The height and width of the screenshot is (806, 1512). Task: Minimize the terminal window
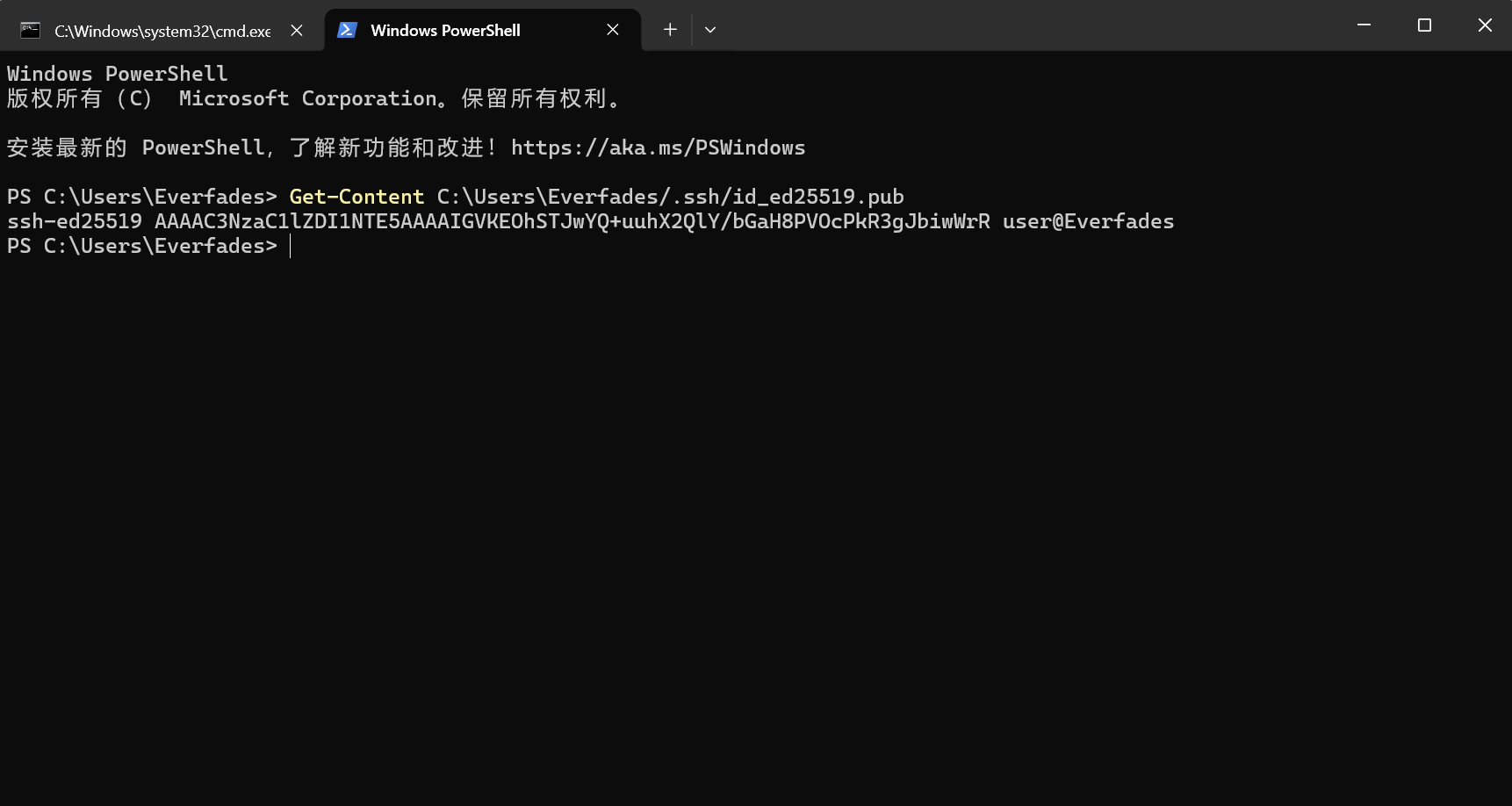pos(1364,25)
